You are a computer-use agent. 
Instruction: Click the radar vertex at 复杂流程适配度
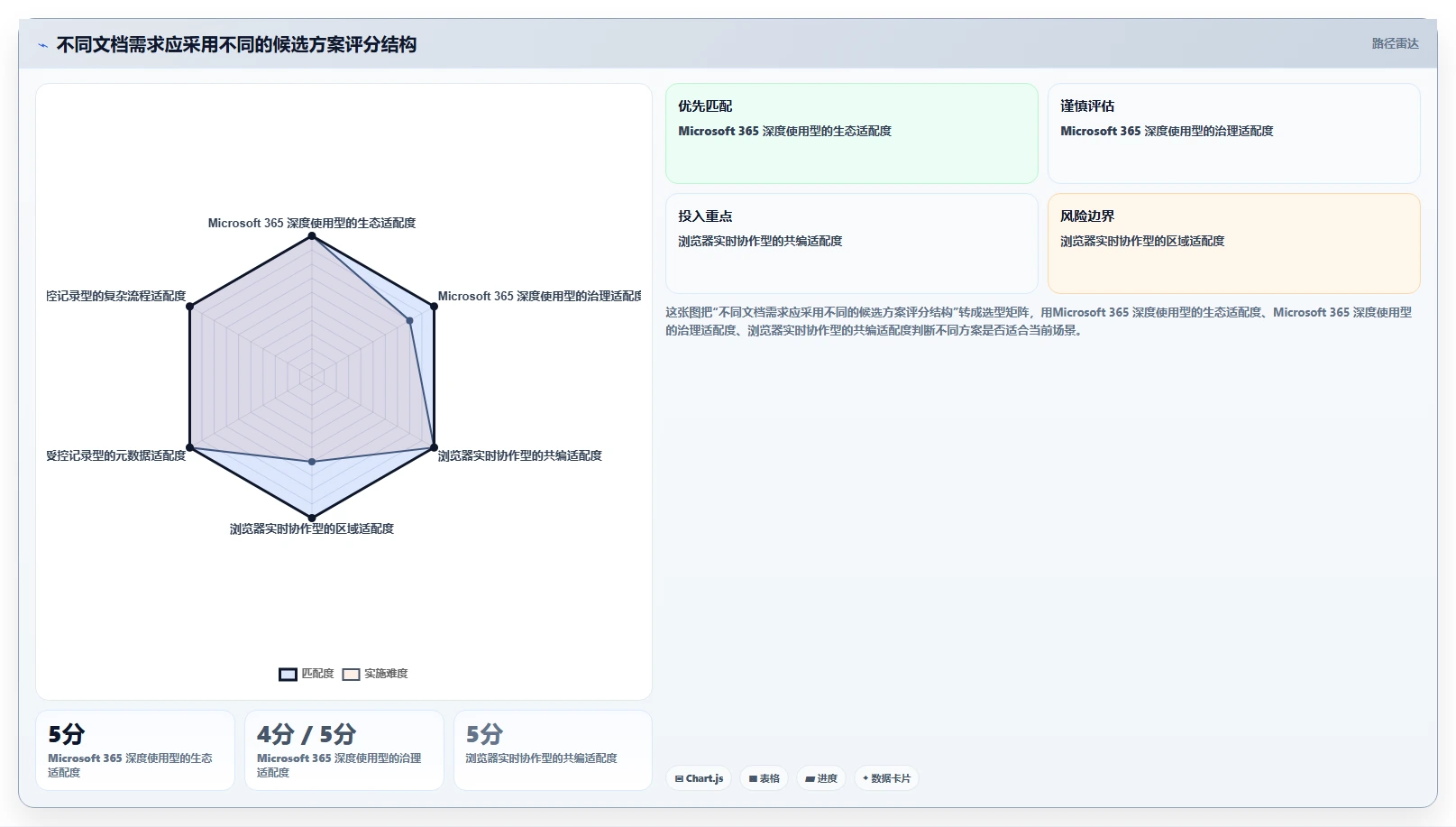click(189, 307)
